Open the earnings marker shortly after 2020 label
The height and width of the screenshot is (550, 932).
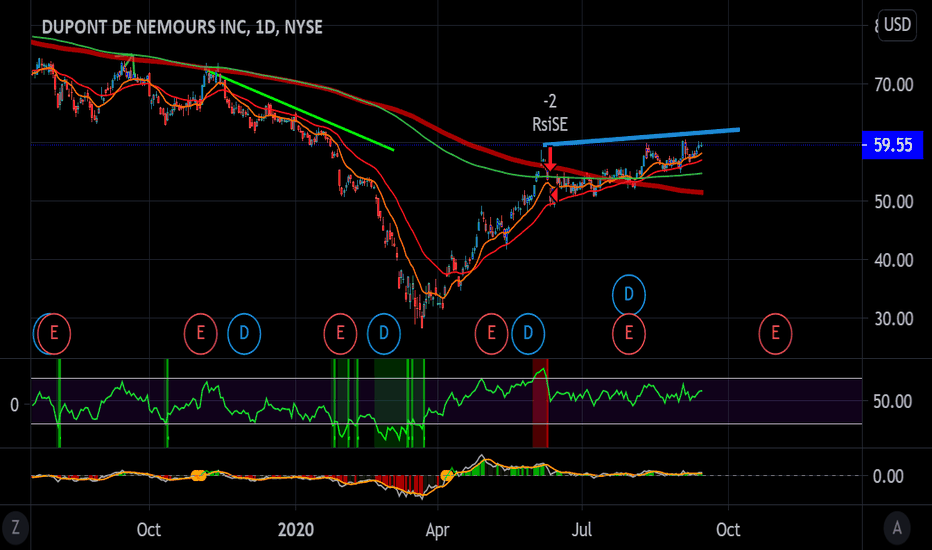tap(340, 333)
